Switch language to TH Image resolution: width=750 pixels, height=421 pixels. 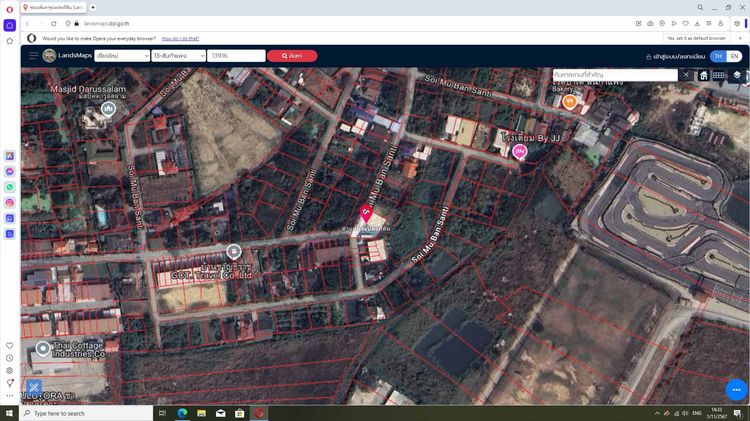coord(716,56)
